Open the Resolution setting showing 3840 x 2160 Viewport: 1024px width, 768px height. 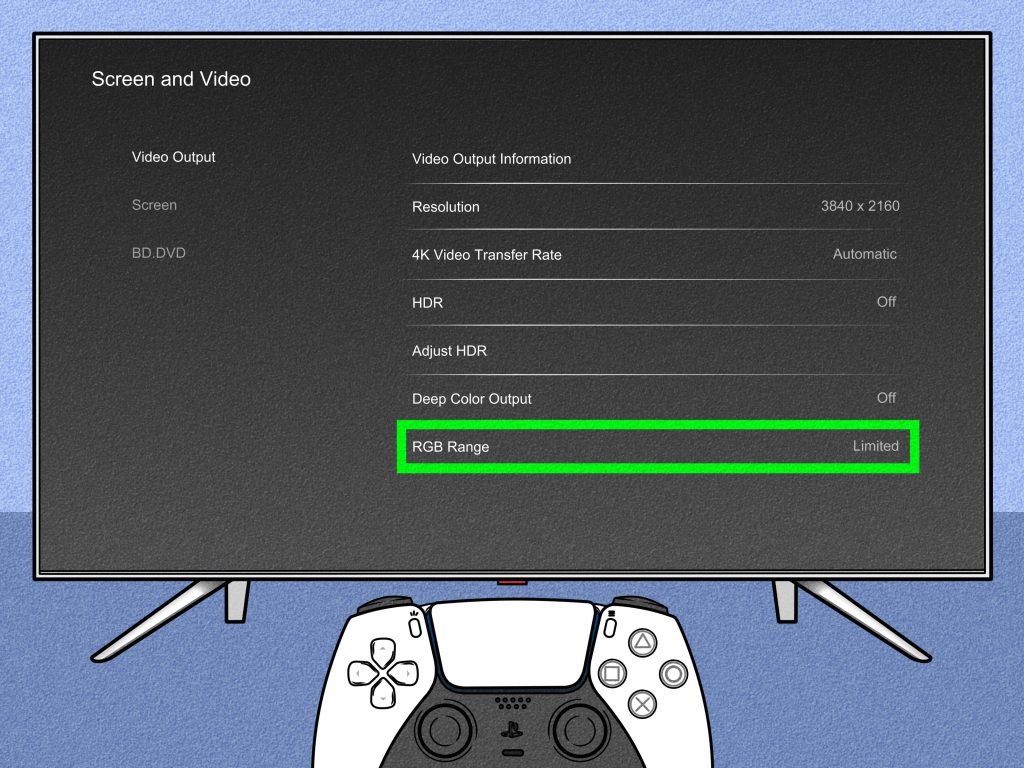pyautogui.click(x=654, y=207)
